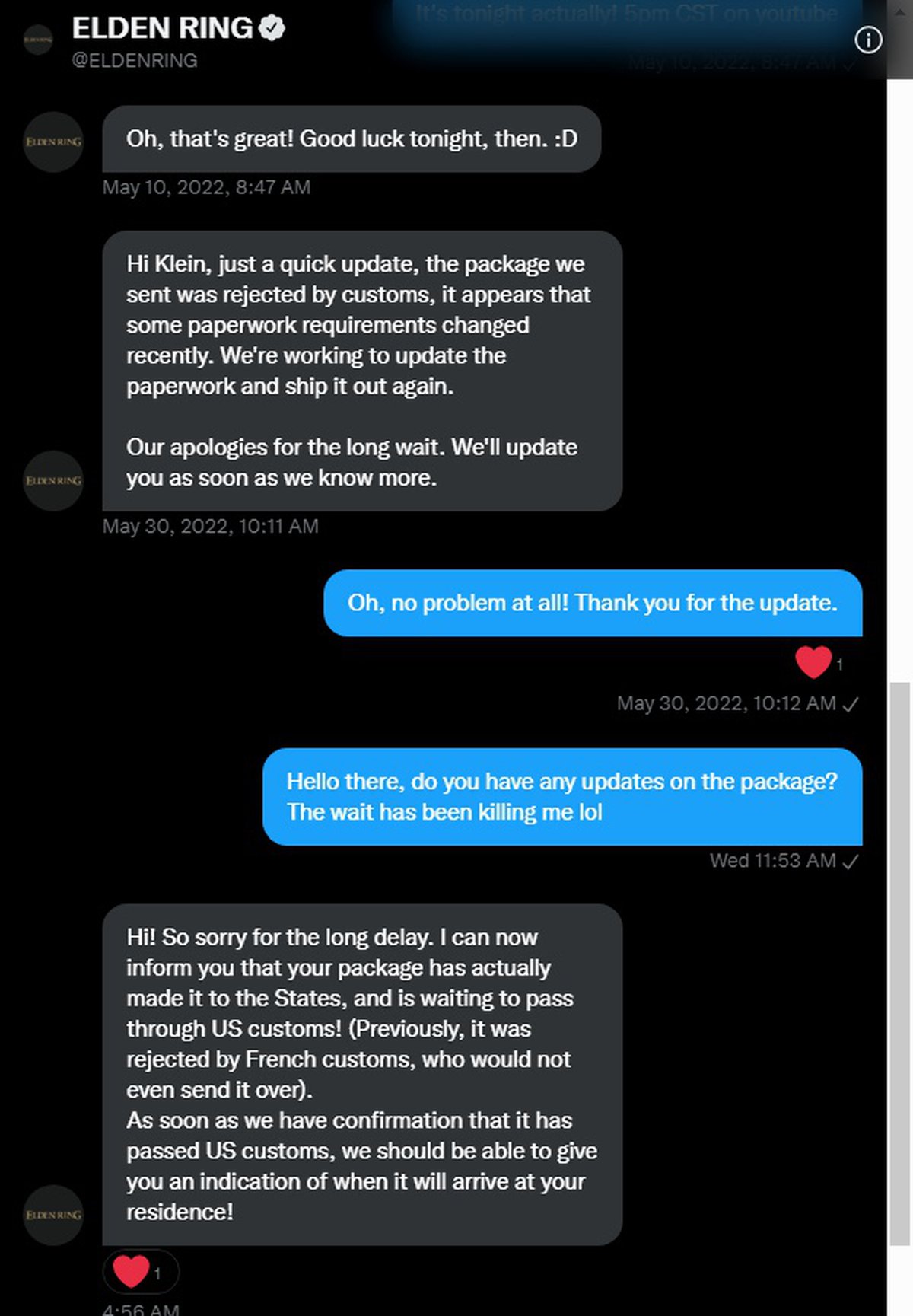The image size is (913, 1316).
Task: Click sent checkmark next to May 30 10:12 AM
Action: [851, 704]
